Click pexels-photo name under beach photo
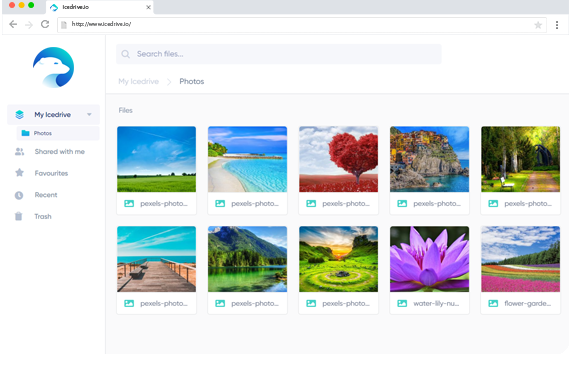Image resolution: width=569 pixels, height=365 pixels. [x=255, y=204]
